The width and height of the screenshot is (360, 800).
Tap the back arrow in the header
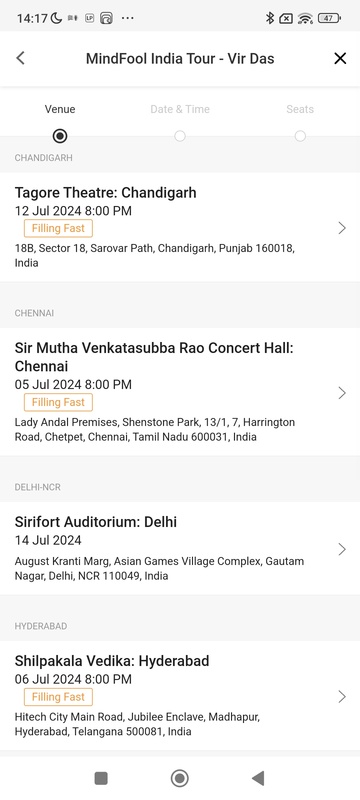[x=20, y=58]
